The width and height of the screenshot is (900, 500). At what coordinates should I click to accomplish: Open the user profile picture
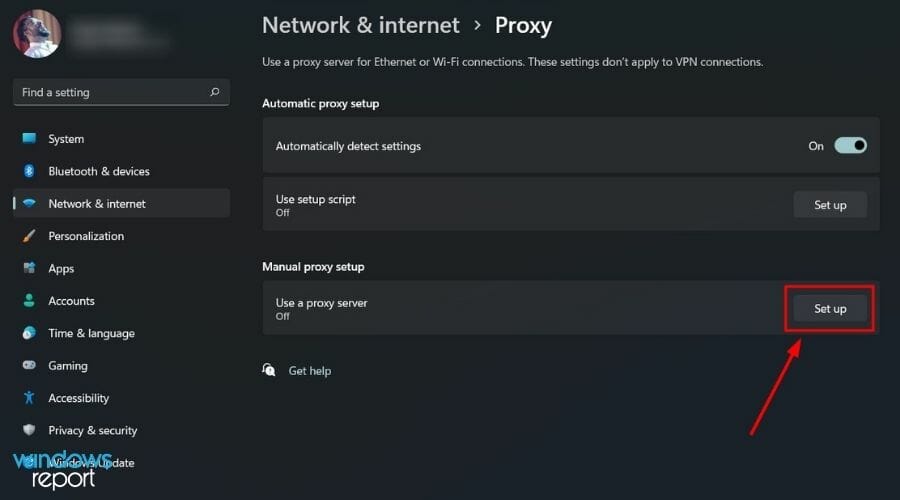point(37,33)
